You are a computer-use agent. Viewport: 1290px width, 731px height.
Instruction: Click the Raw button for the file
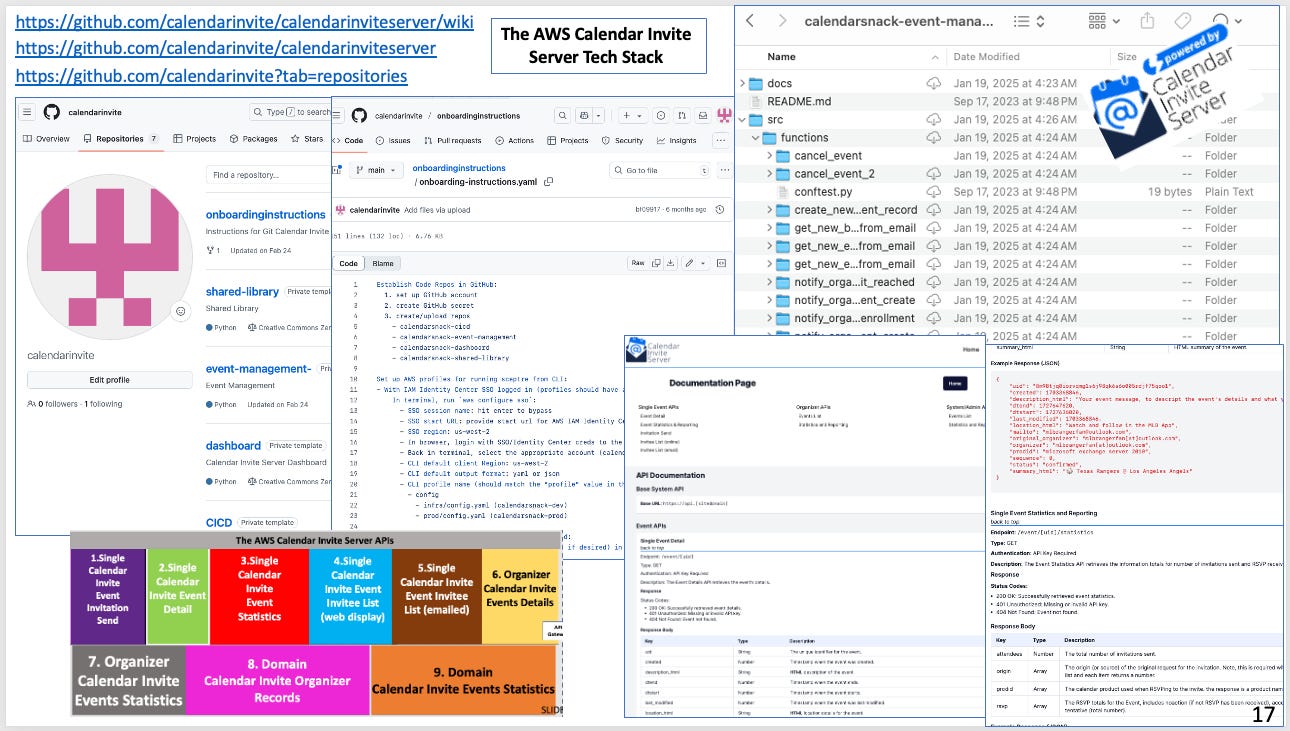click(637, 263)
